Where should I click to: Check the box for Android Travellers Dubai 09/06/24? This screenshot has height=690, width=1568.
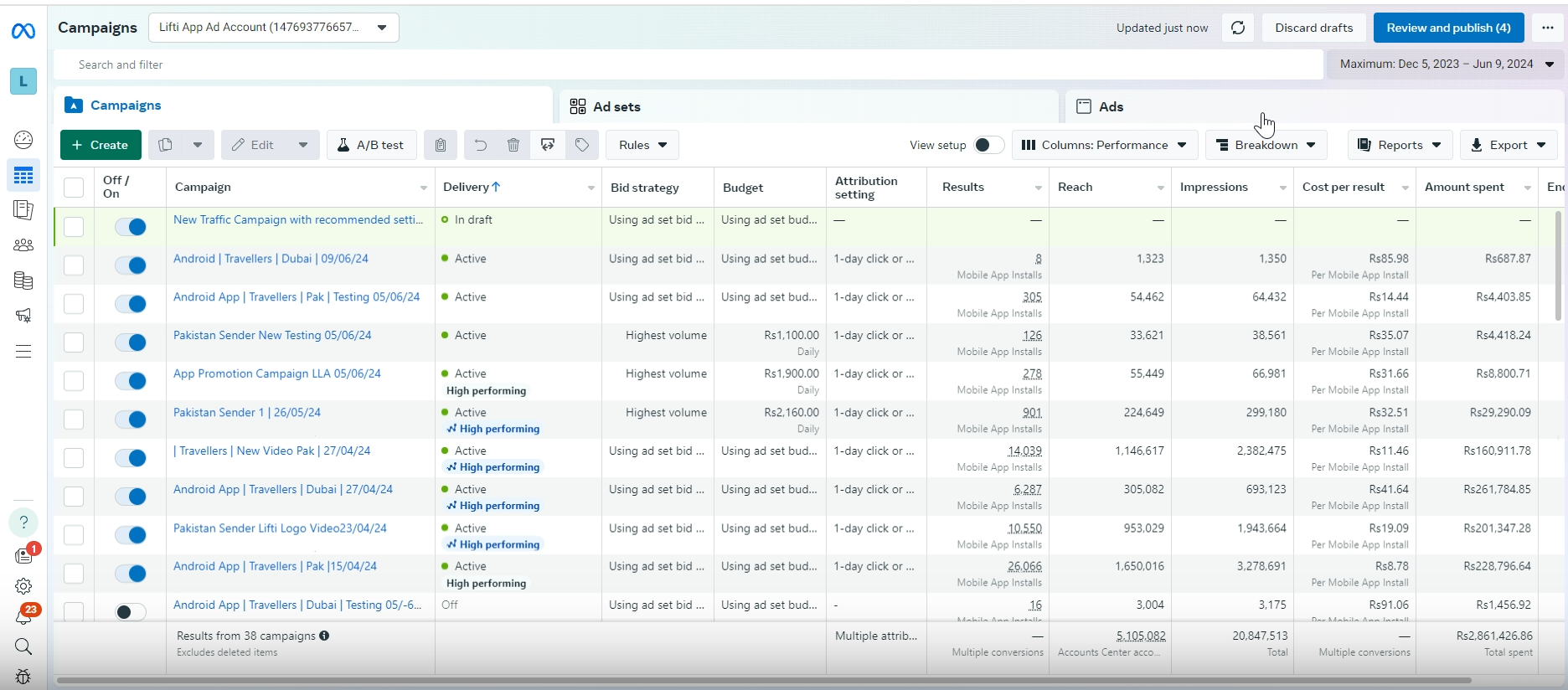pos(74,265)
